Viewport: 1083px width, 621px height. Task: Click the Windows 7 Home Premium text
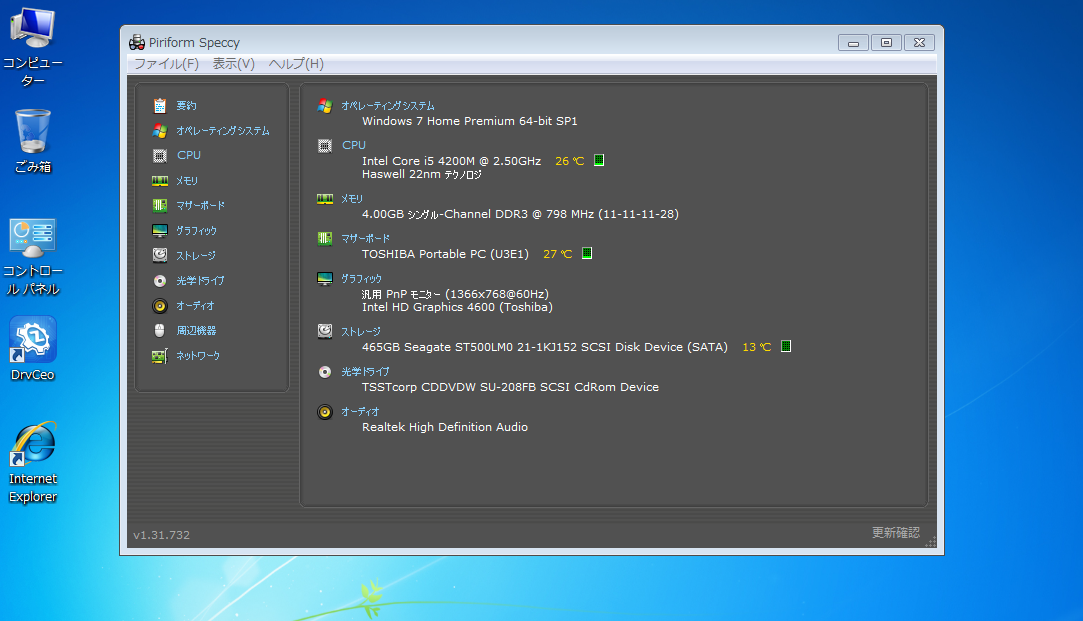pyautogui.click(x=470, y=121)
